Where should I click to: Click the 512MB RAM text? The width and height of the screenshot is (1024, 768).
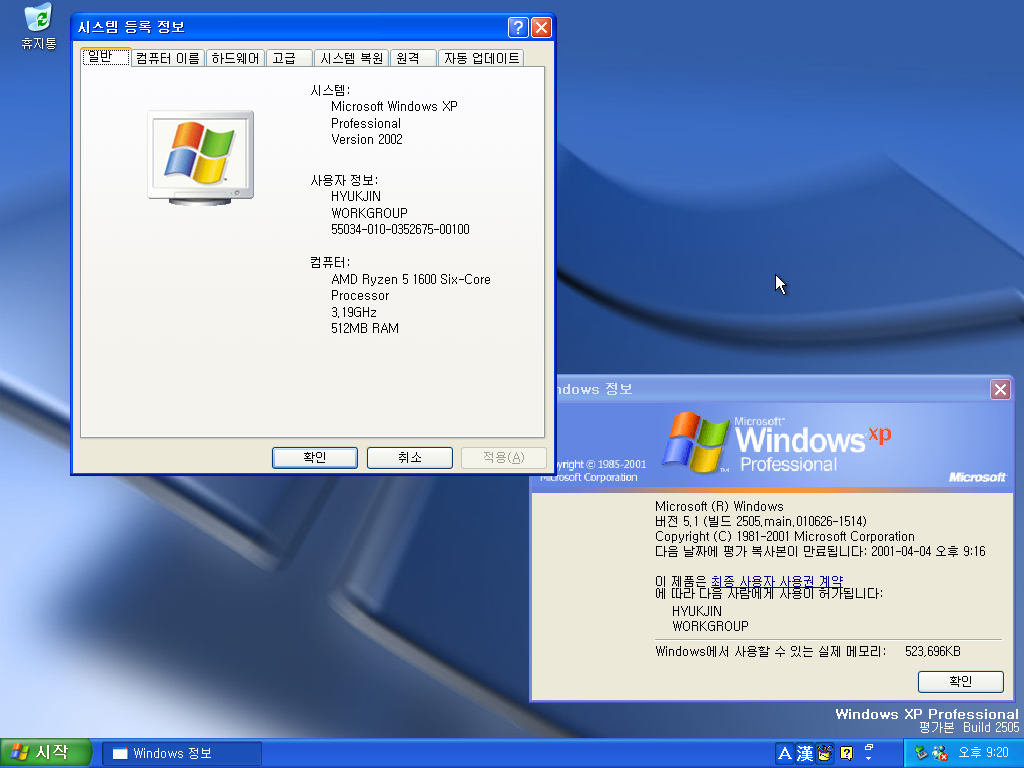pos(364,328)
